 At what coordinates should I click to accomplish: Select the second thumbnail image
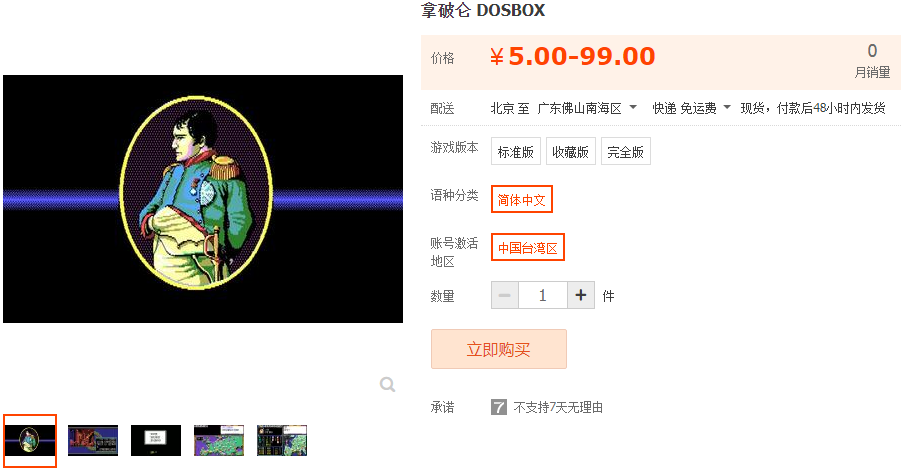[x=93, y=440]
